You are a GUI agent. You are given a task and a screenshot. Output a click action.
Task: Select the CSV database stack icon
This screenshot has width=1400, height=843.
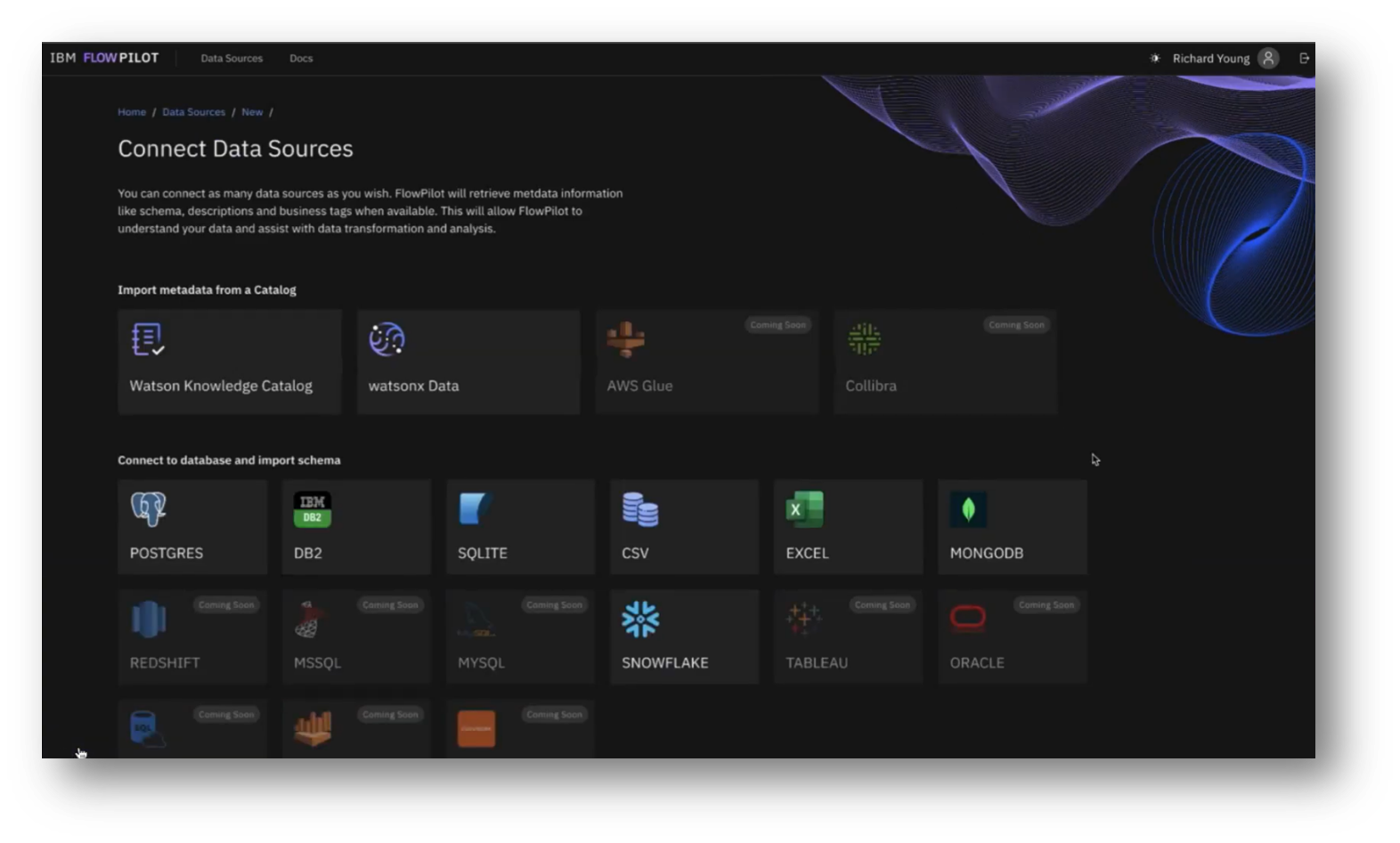coord(640,509)
